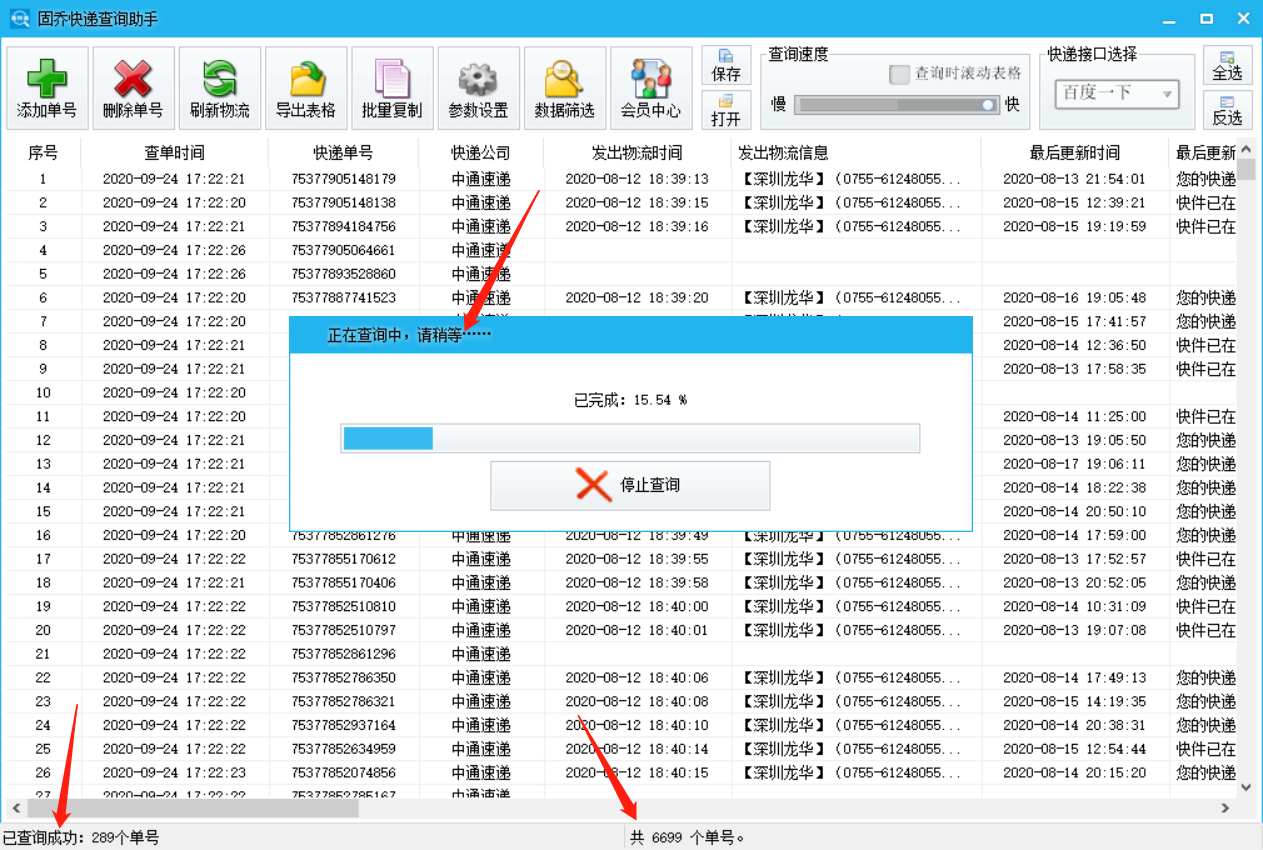Click the 全选 select all button
The width and height of the screenshot is (1263, 850).
click(1227, 65)
